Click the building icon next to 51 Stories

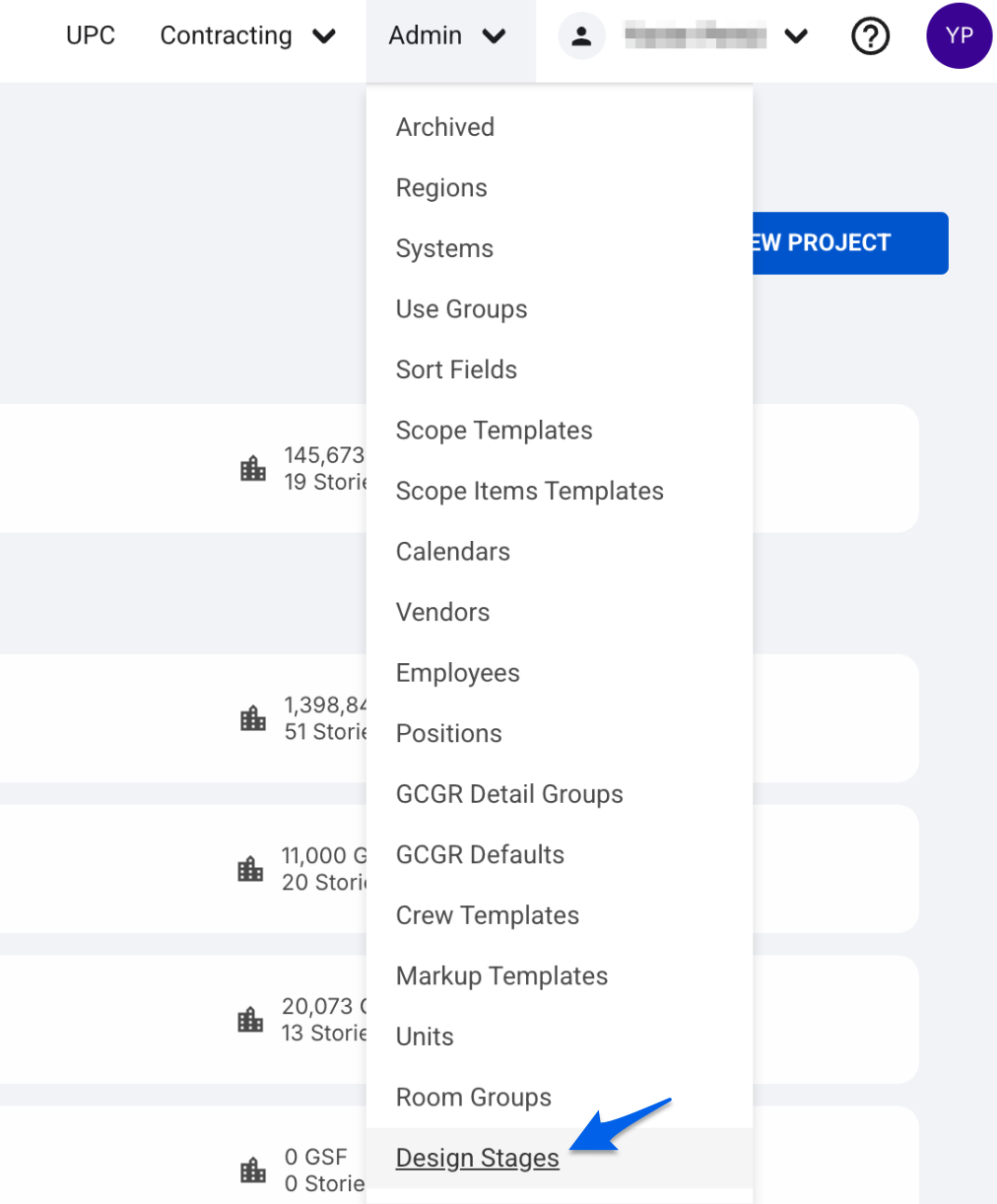pyautogui.click(x=253, y=718)
